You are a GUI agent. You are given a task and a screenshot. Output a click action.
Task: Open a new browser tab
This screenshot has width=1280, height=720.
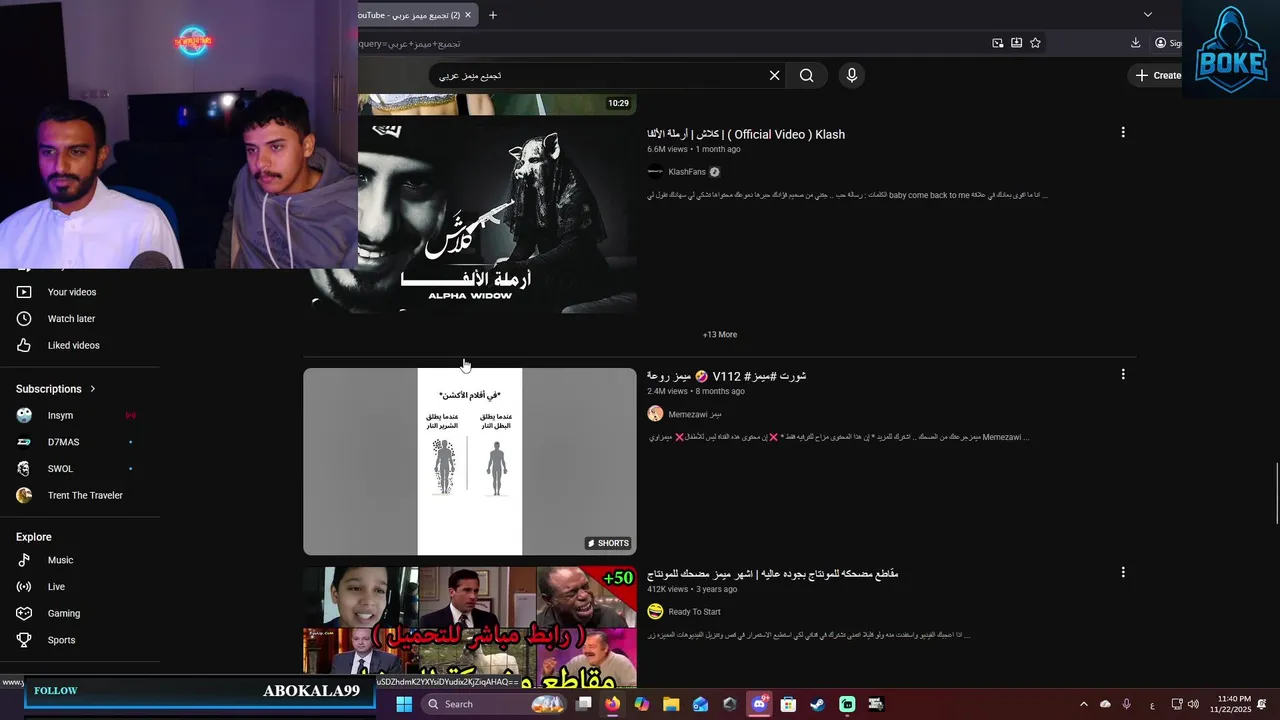click(x=493, y=15)
